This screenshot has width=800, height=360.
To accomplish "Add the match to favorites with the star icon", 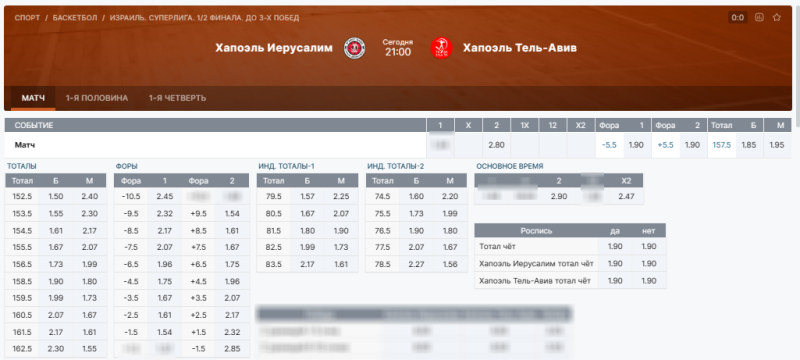I will coord(777,17).
